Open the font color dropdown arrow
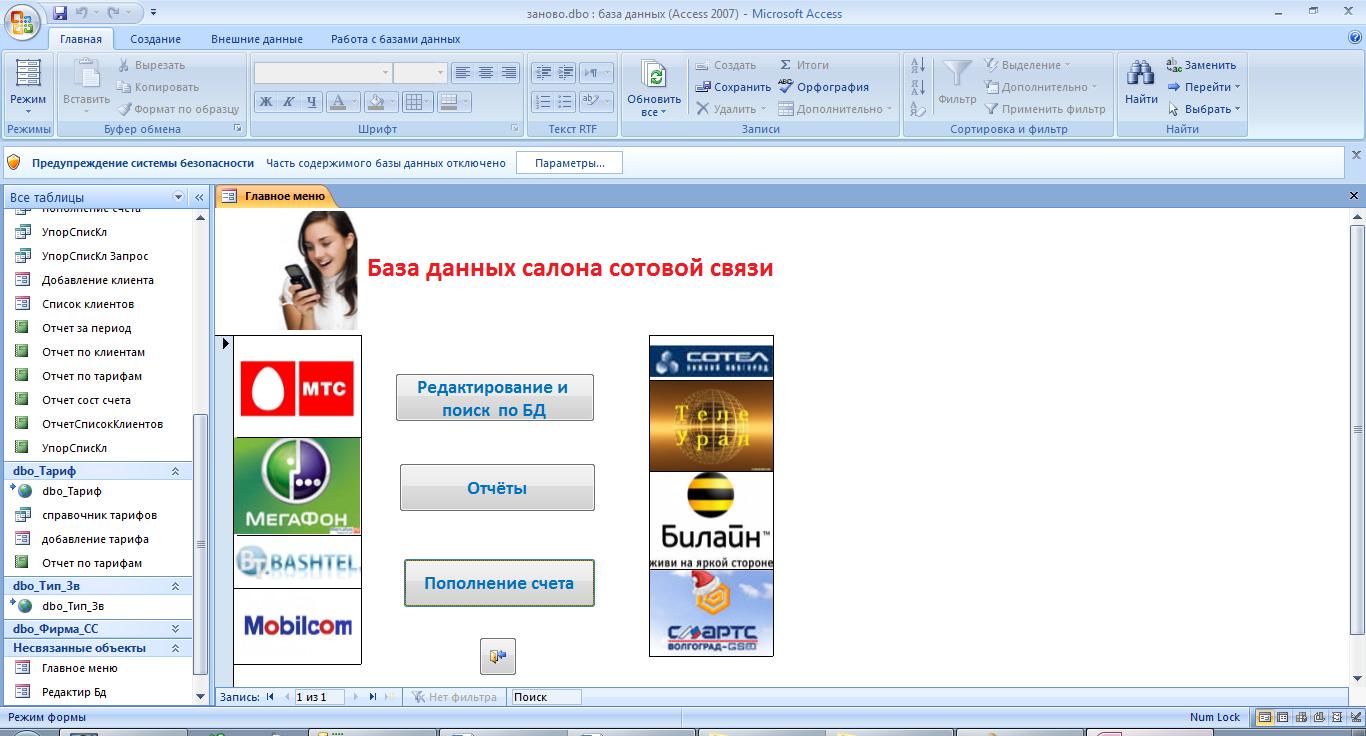 click(x=355, y=101)
